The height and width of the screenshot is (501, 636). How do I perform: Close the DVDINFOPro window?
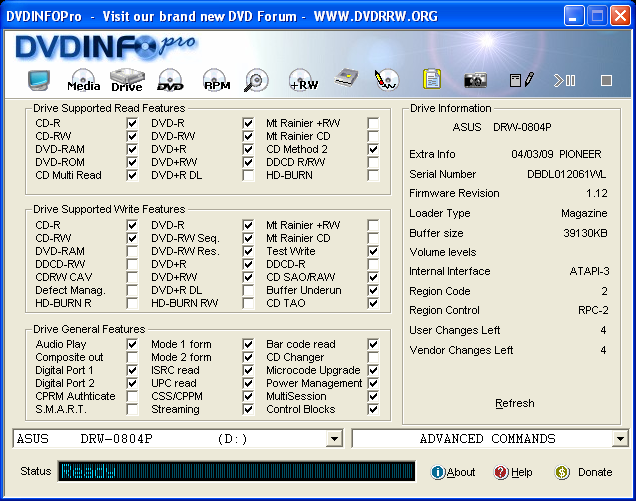coord(621,16)
